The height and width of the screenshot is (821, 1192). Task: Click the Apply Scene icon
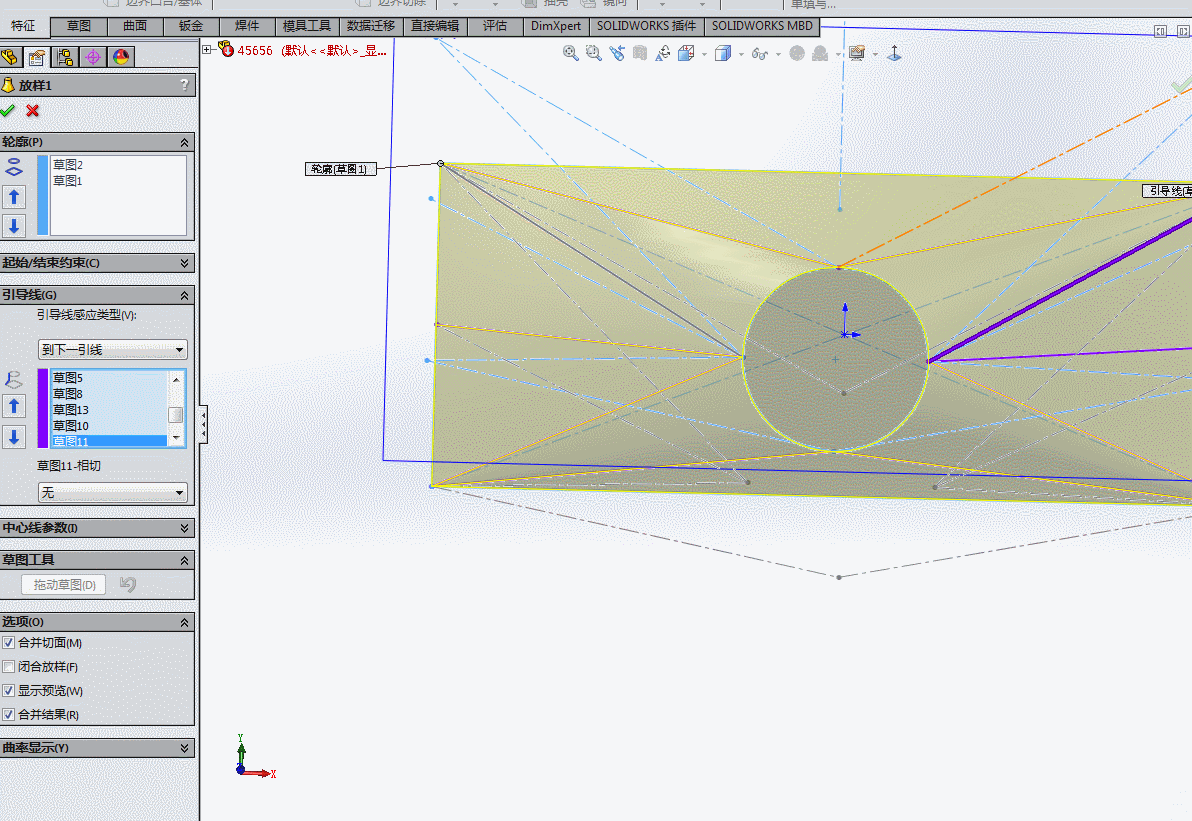[x=820, y=53]
